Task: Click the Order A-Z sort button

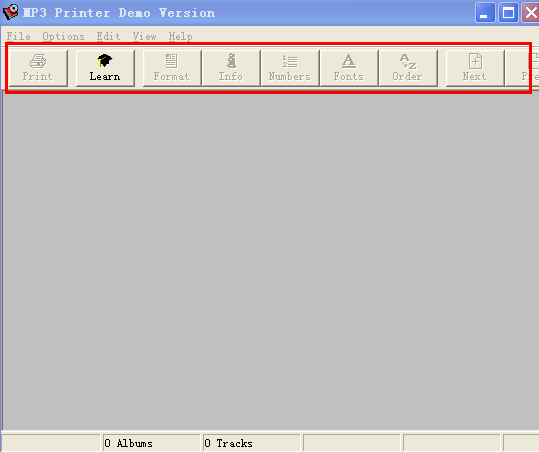Action: (x=408, y=68)
